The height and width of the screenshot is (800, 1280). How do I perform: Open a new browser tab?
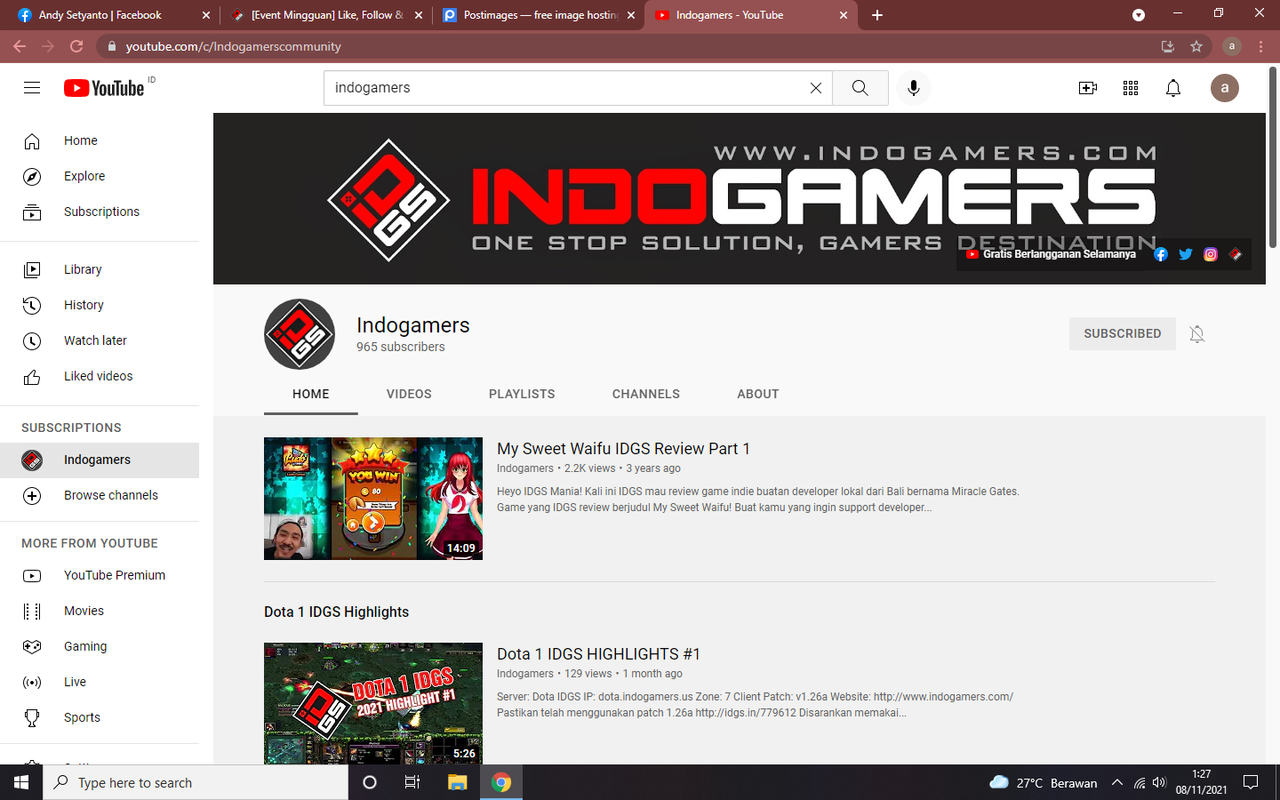877,15
